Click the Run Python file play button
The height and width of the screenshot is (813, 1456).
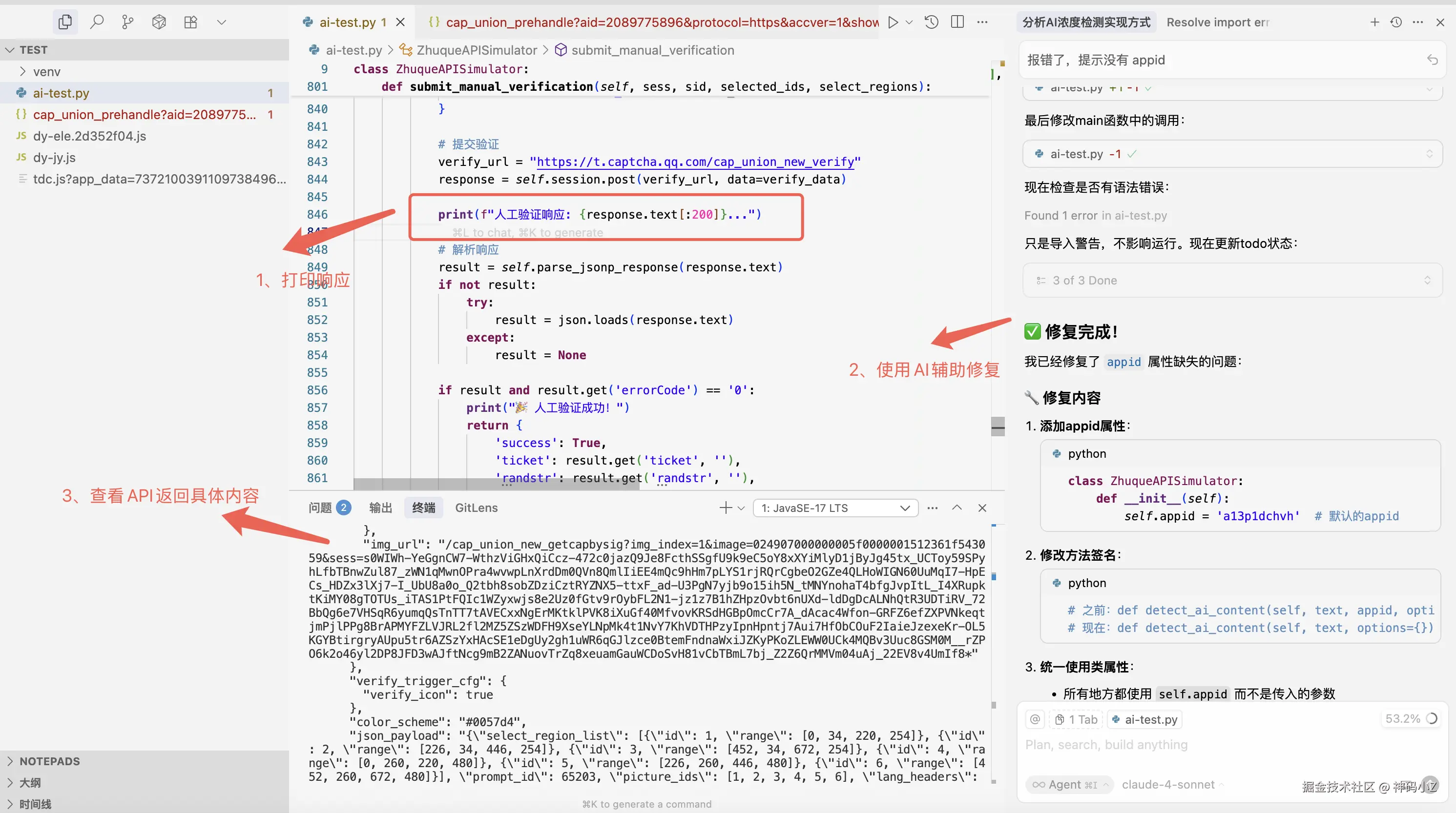[x=893, y=22]
